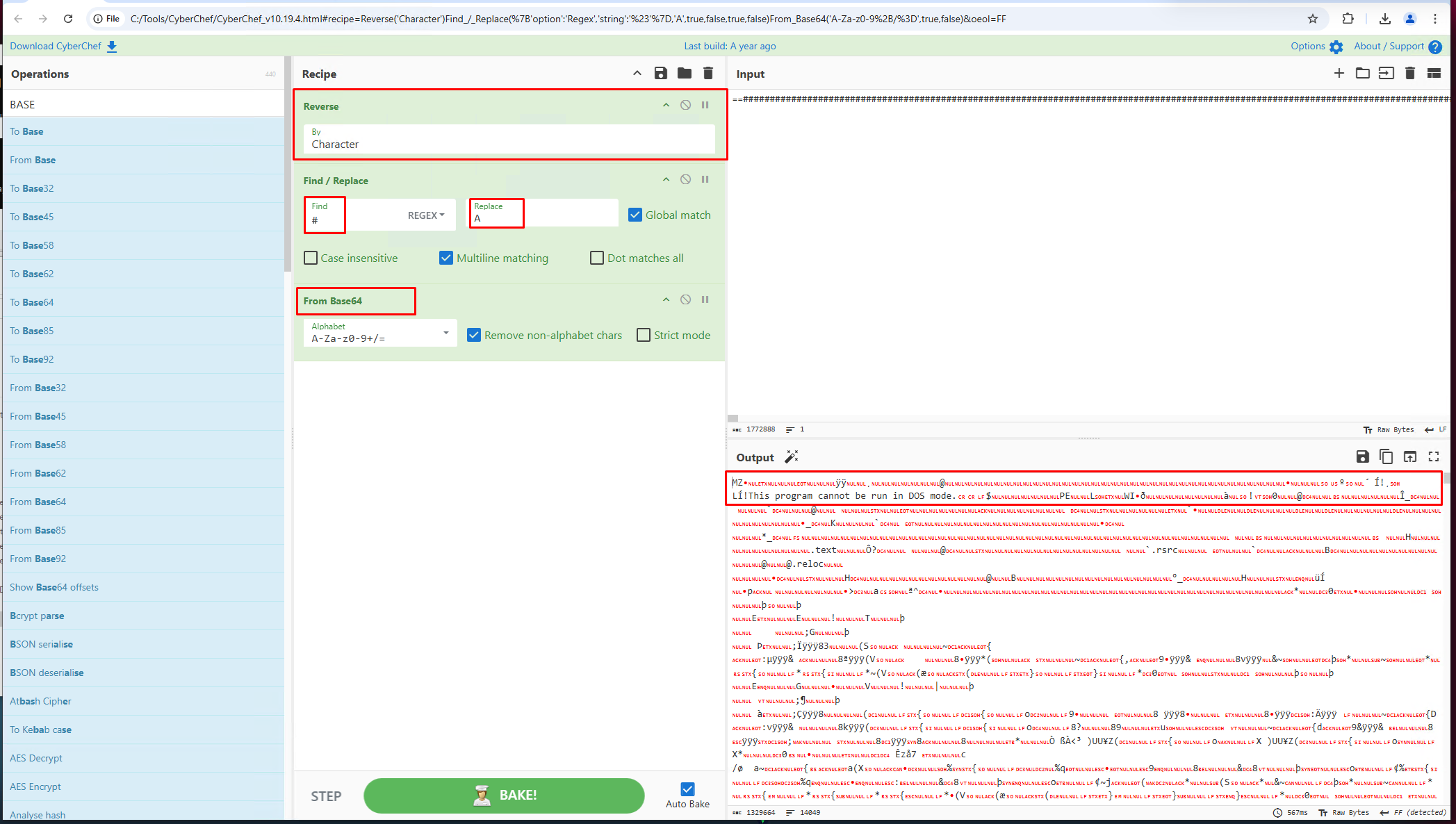Save the current recipe

[x=661, y=74]
